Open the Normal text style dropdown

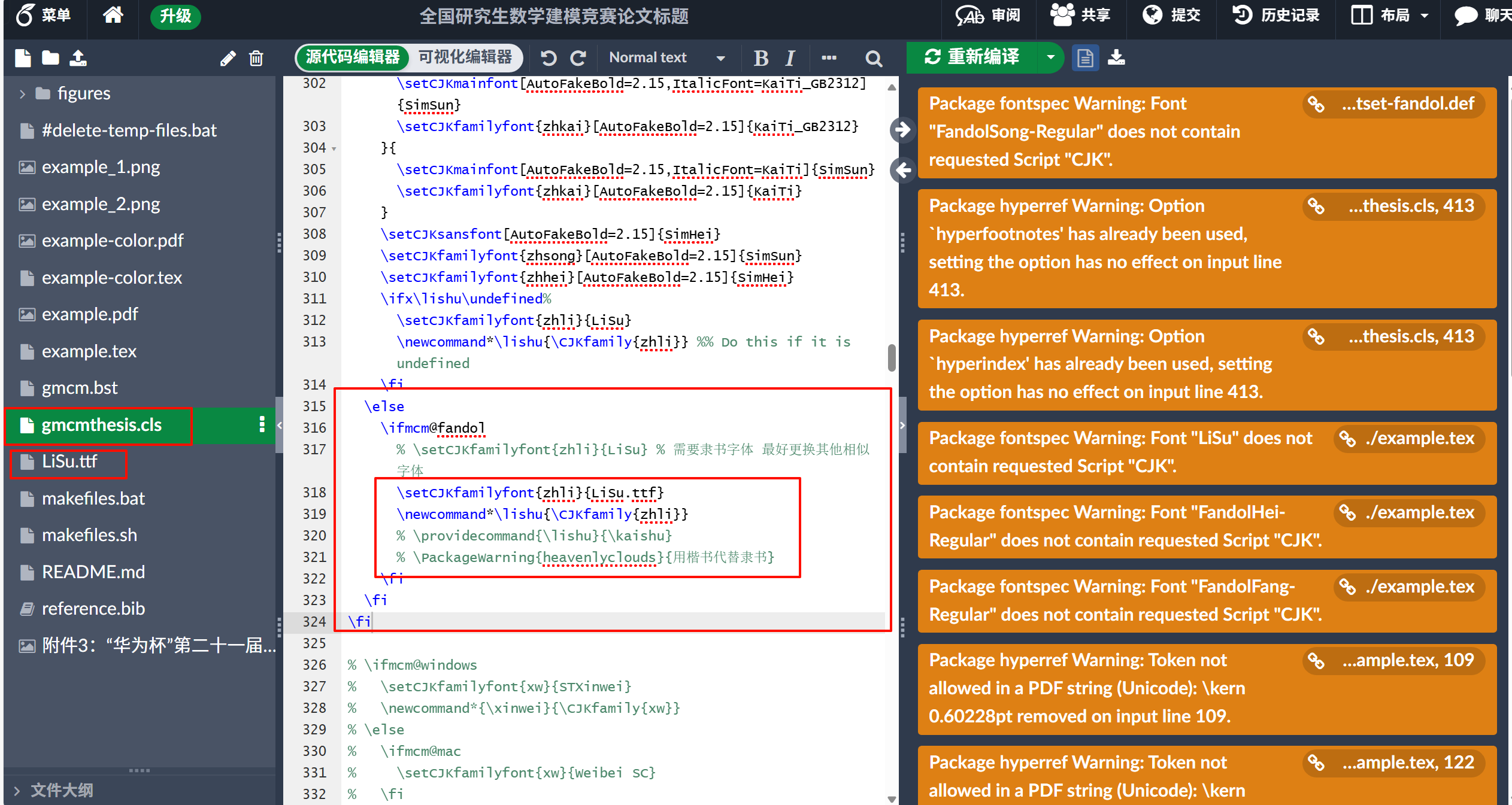[x=666, y=57]
